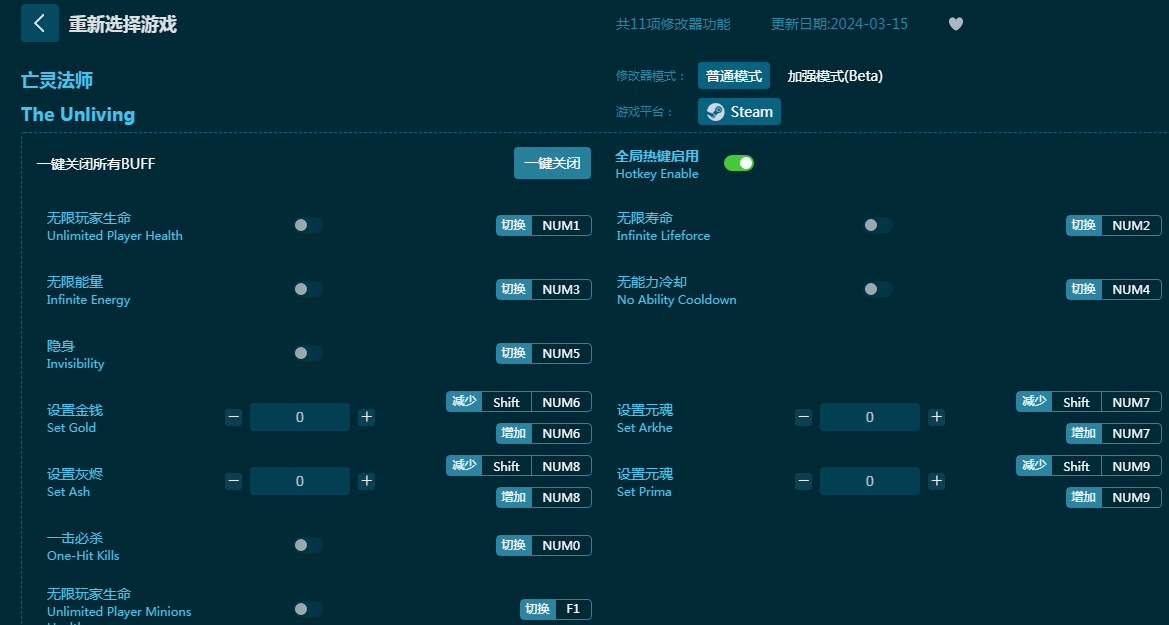Switch to 加强模式(Beta) mode

coord(835,76)
